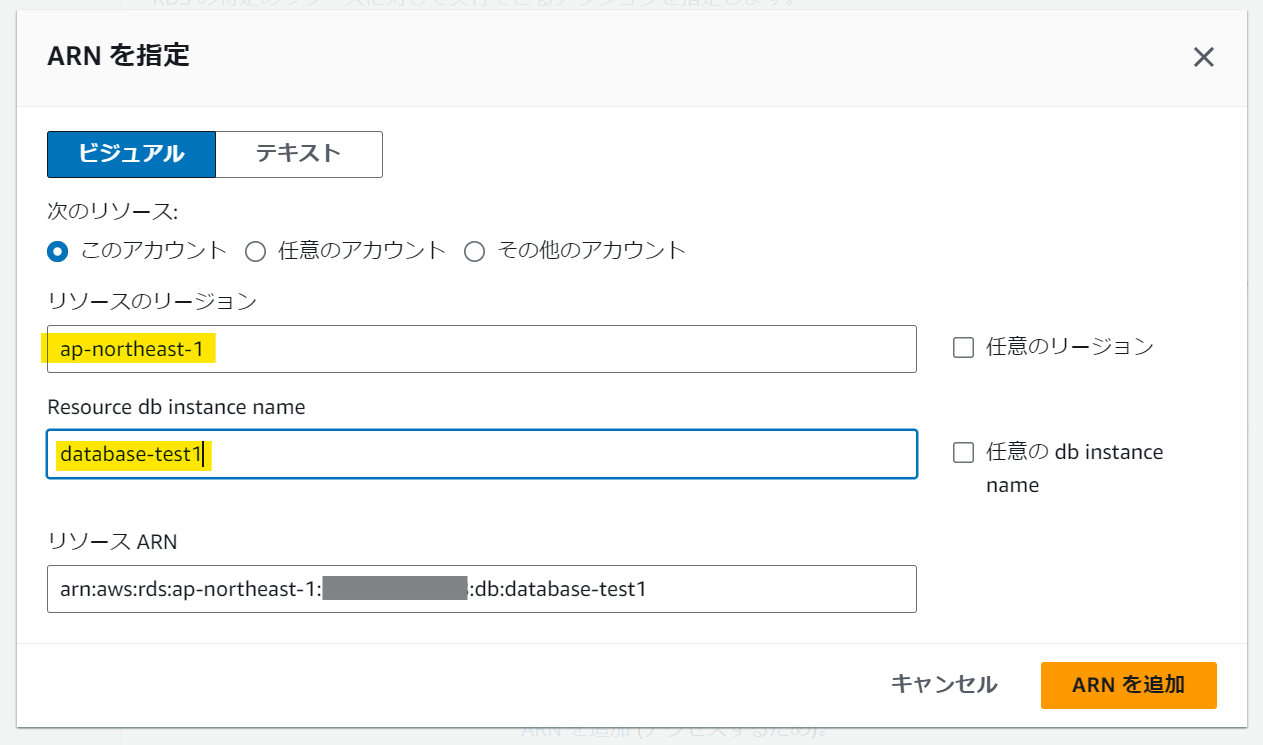Image resolution: width=1263 pixels, height=745 pixels.
Task: Click the 任意の db instance name label
Action: pos(1069,452)
